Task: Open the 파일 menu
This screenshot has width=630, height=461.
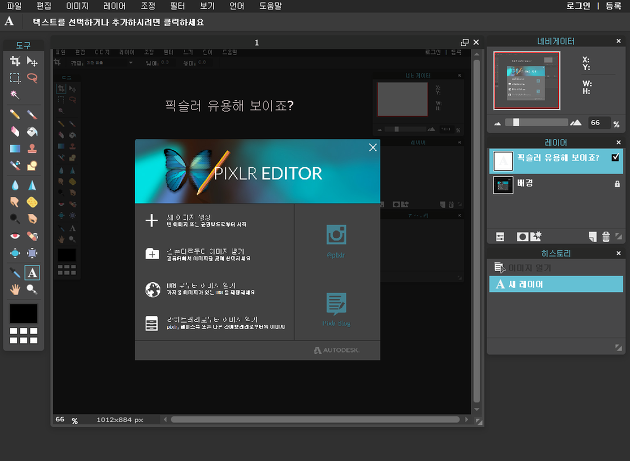Action: pyautogui.click(x=14, y=6)
